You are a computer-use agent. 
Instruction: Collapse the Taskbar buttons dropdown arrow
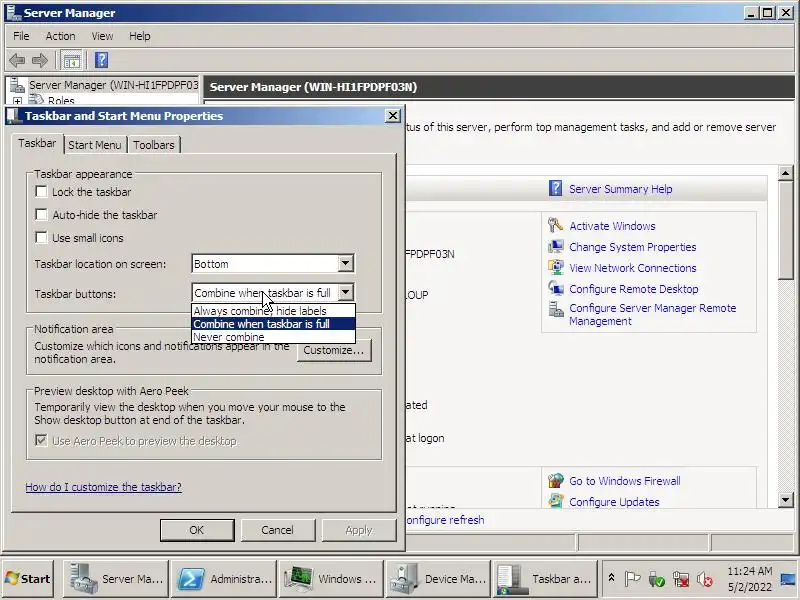[345, 292]
